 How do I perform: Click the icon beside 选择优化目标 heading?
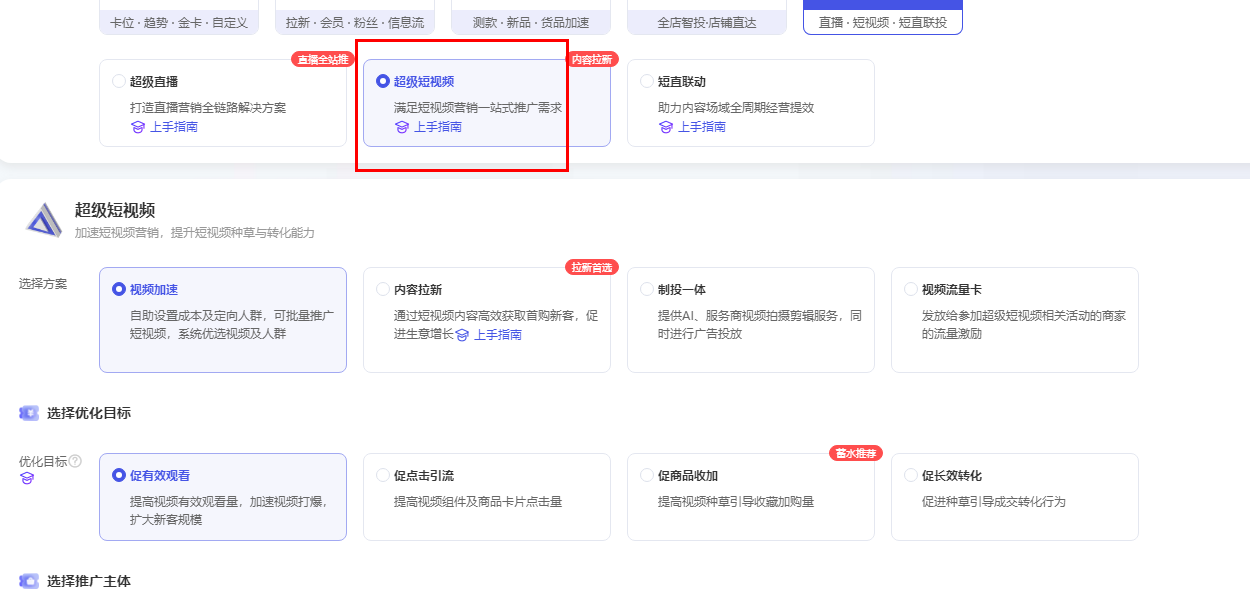[x=29, y=413]
